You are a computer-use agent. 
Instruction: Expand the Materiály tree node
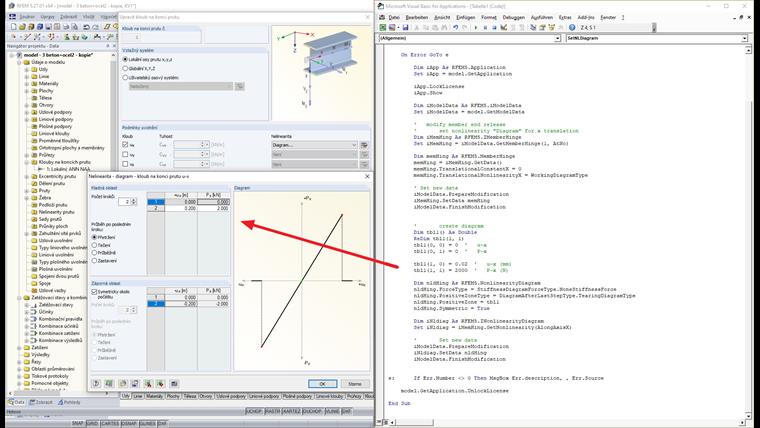coord(27,83)
